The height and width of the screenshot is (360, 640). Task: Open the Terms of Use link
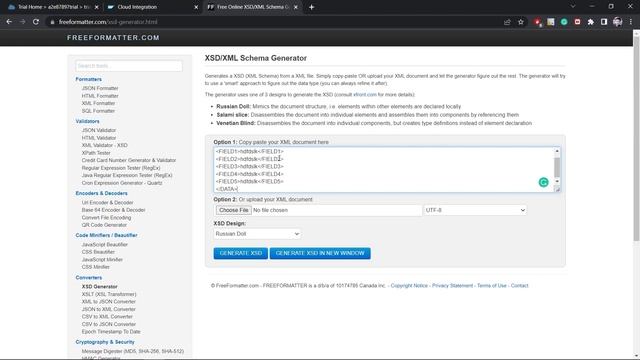[491, 286]
